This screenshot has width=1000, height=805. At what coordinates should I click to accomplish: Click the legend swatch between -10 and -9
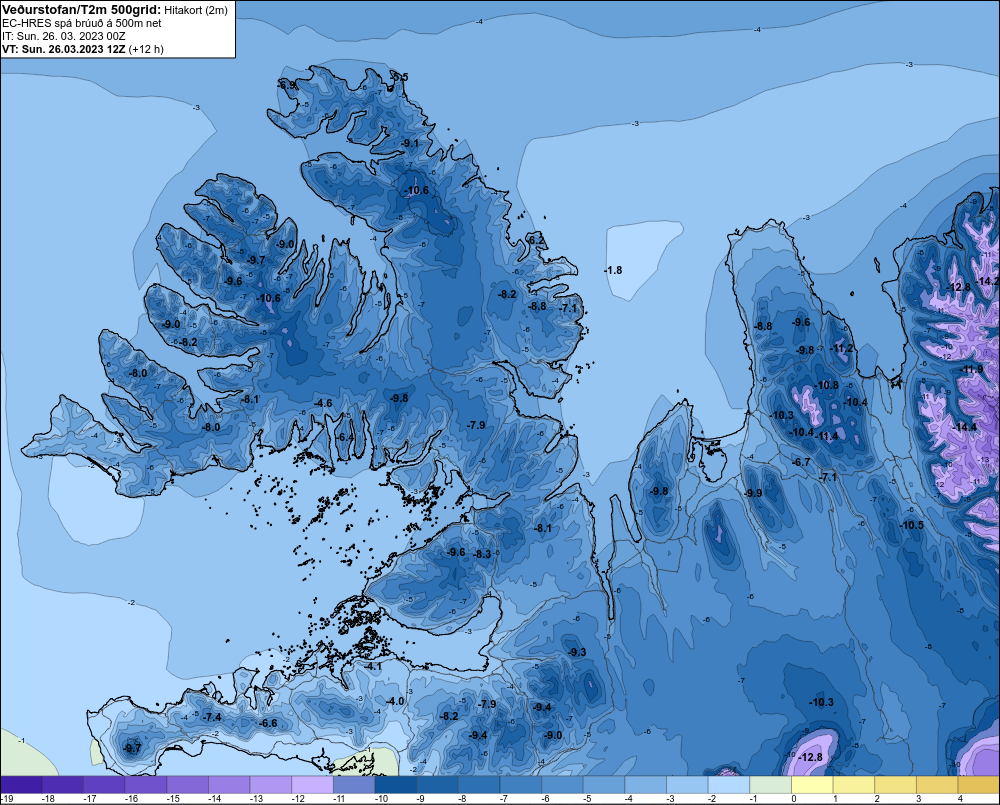point(395,785)
